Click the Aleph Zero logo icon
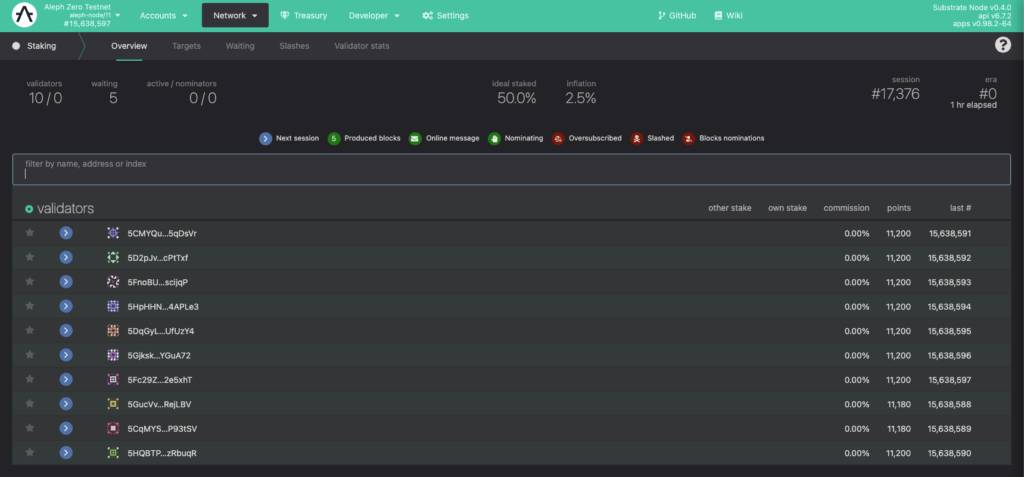The height and width of the screenshot is (477, 1024). 24,14
